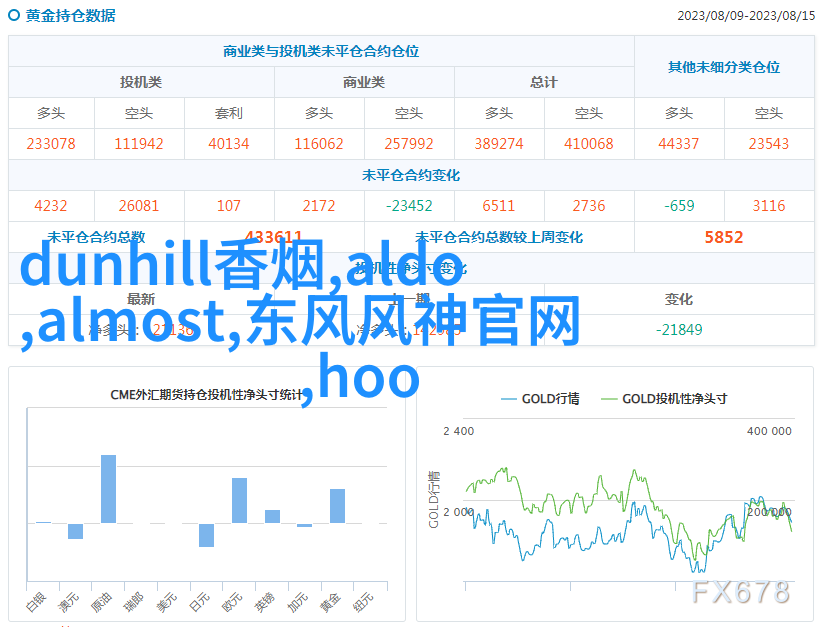The image size is (820, 627).
Task: Click the circle icon beside 黄金持仓数据
Action: coord(14,15)
